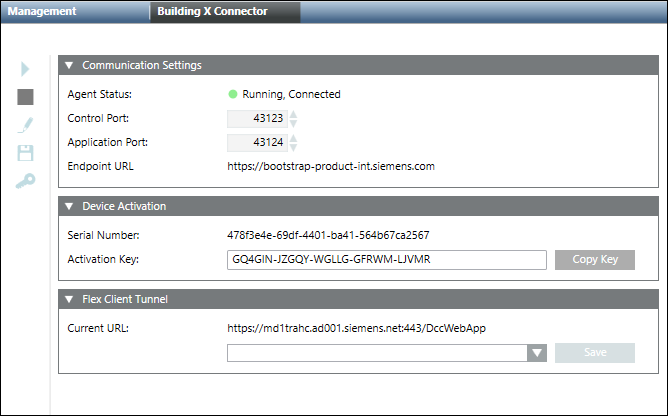Switch to the Management tab
The height and width of the screenshot is (416, 668).
point(44,12)
